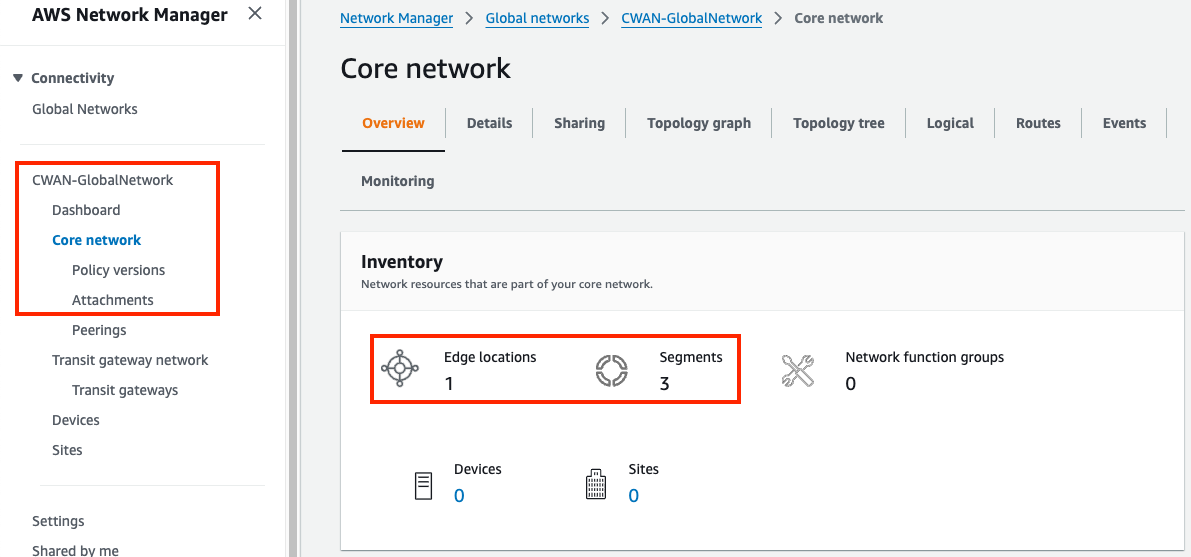
Task: Open Transit gateways in sidebar
Action: 125,390
